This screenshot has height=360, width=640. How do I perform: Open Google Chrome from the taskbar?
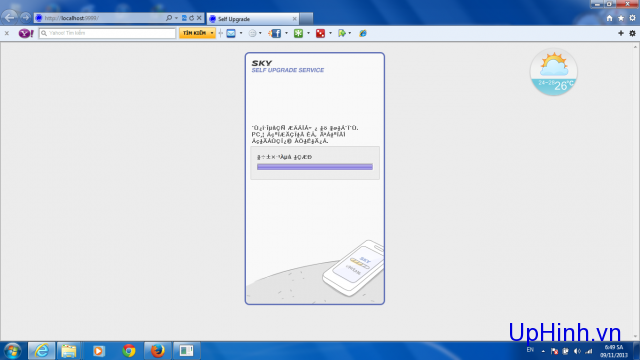click(129, 351)
